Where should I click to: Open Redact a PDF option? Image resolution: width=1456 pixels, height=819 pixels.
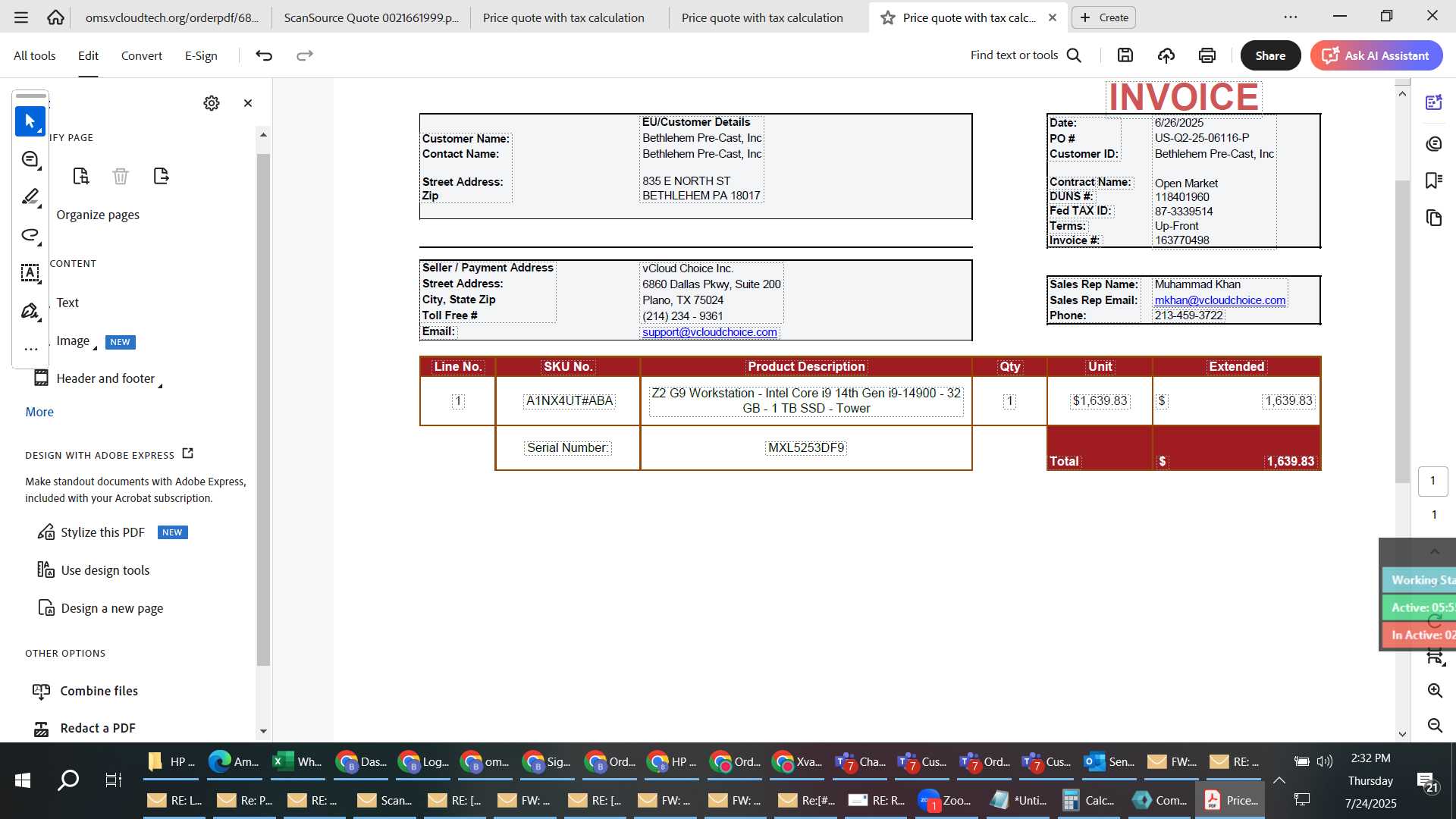pyautogui.click(x=98, y=728)
